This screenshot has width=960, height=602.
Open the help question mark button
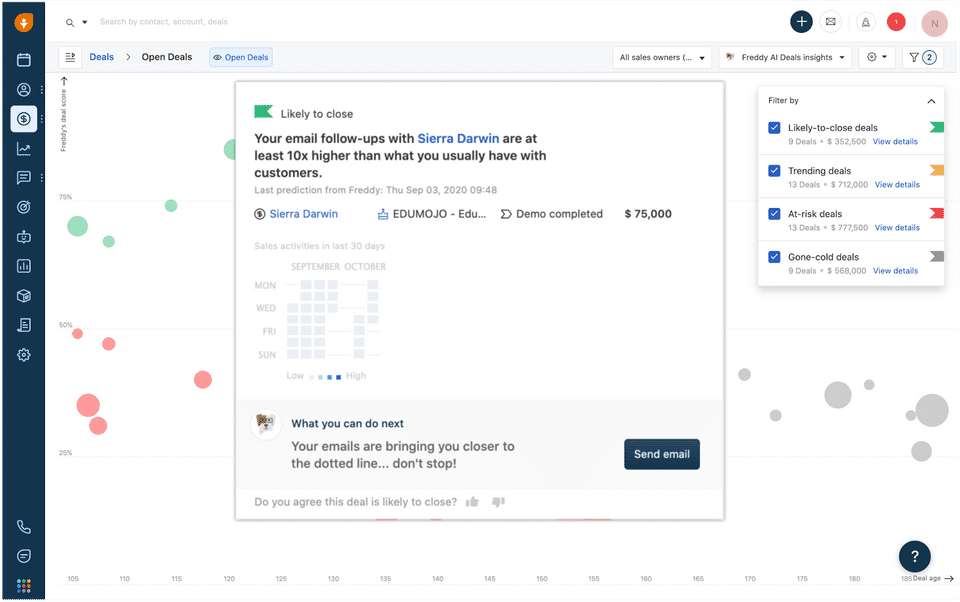pyautogui.click(x=915, y=556)
